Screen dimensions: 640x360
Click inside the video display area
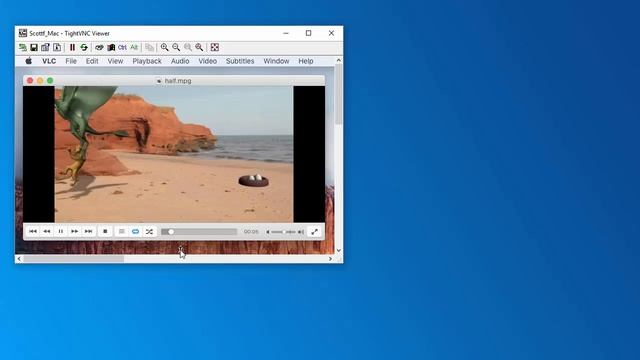click(174, 154)
